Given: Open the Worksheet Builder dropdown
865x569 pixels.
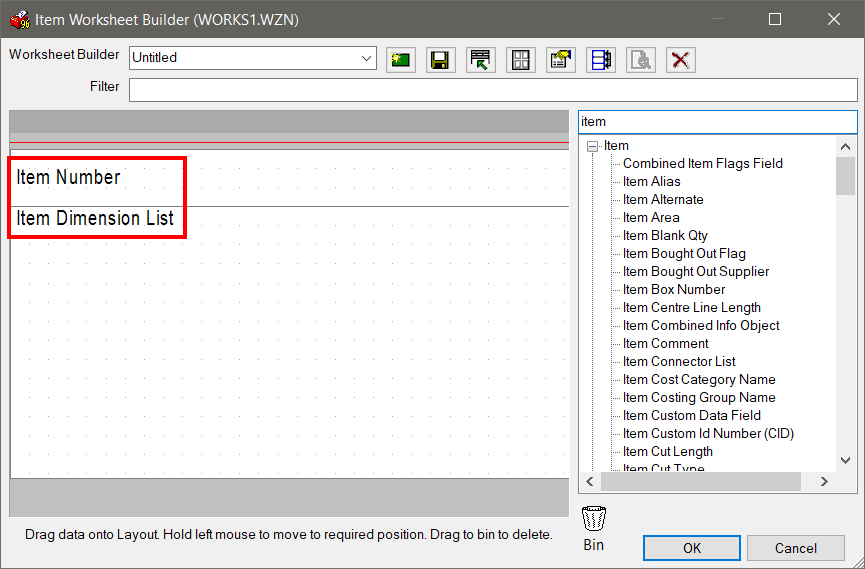Looking at the screenshot, I should (x=366, y=58).
